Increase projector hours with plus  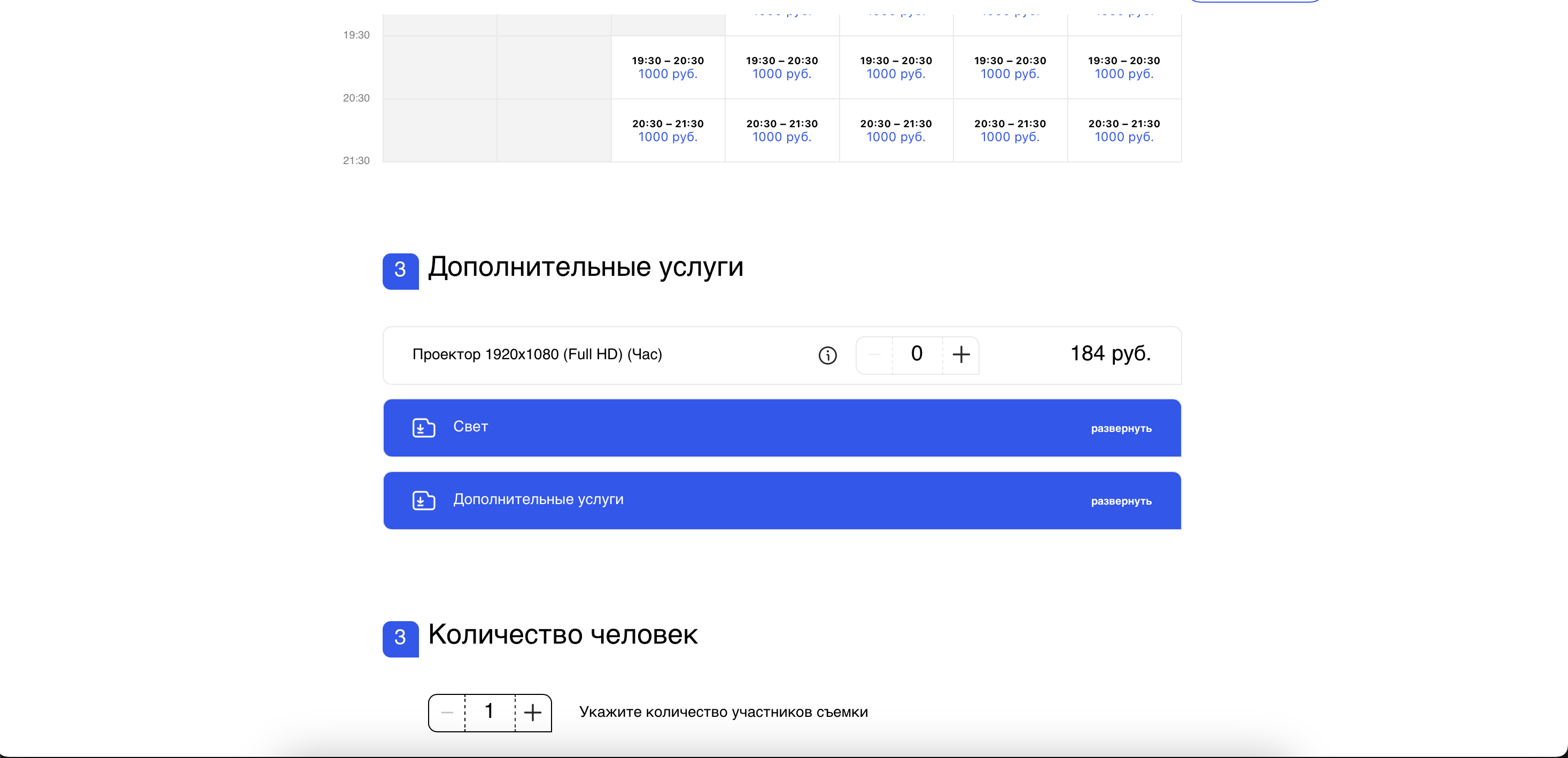point(960,354)
